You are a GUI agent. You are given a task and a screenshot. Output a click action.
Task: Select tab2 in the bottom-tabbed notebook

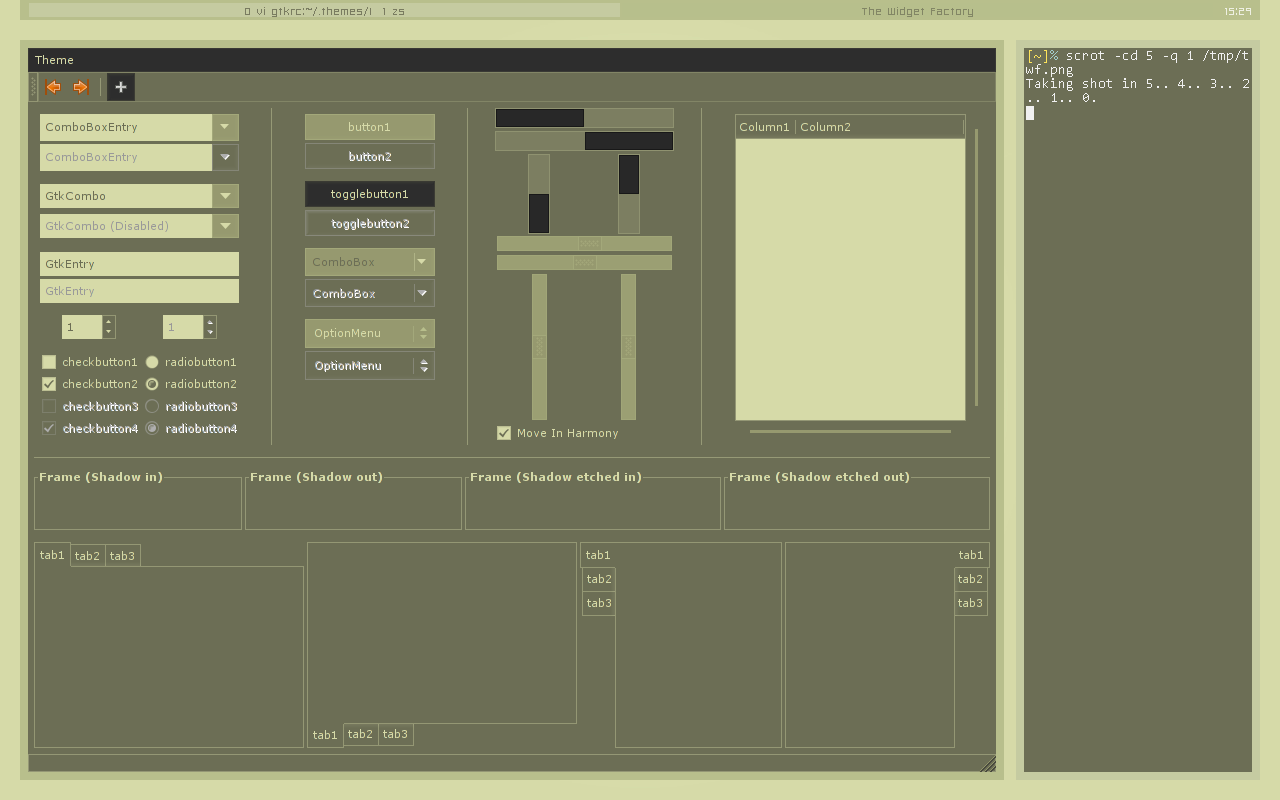[360, 734]
